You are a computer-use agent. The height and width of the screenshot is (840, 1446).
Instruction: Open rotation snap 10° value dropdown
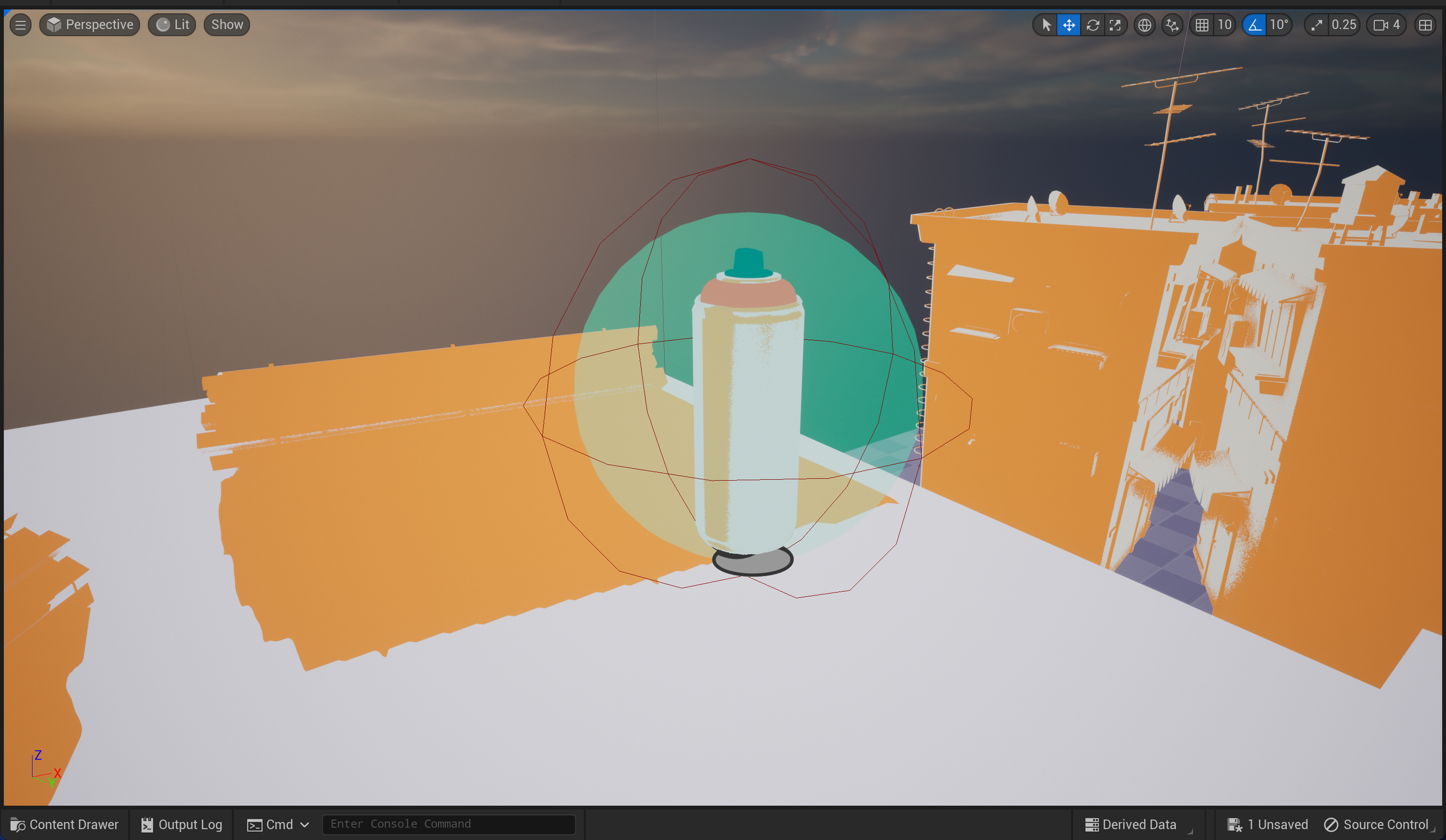point(1279,25)
